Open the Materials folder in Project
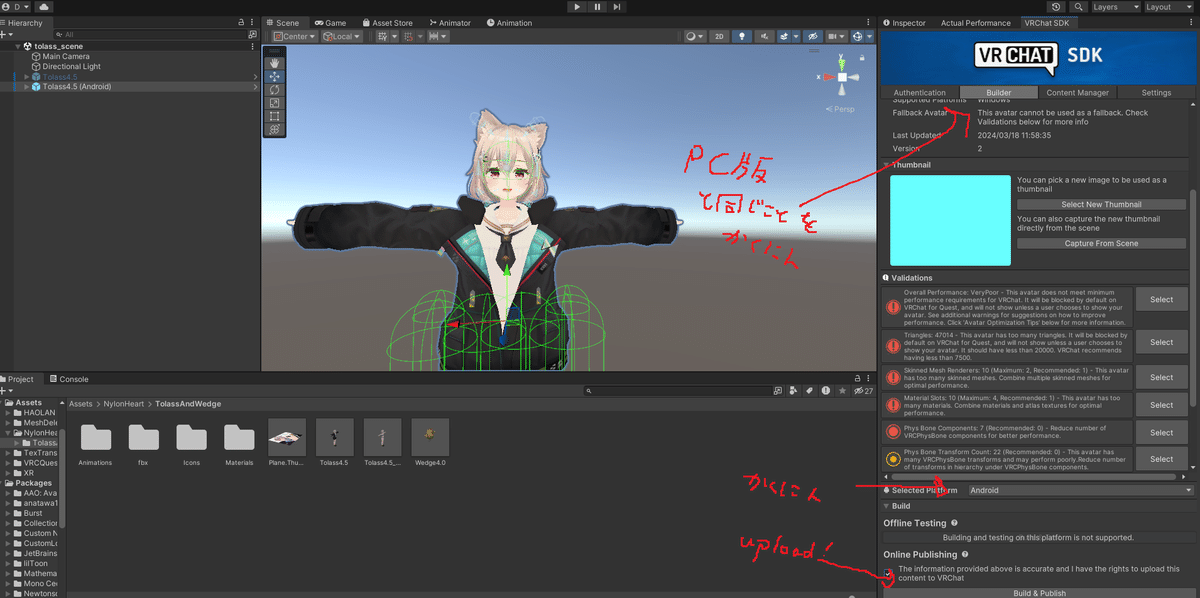Image resolution: width=1200 pixels, height=598 pixels. pos(239,444)
